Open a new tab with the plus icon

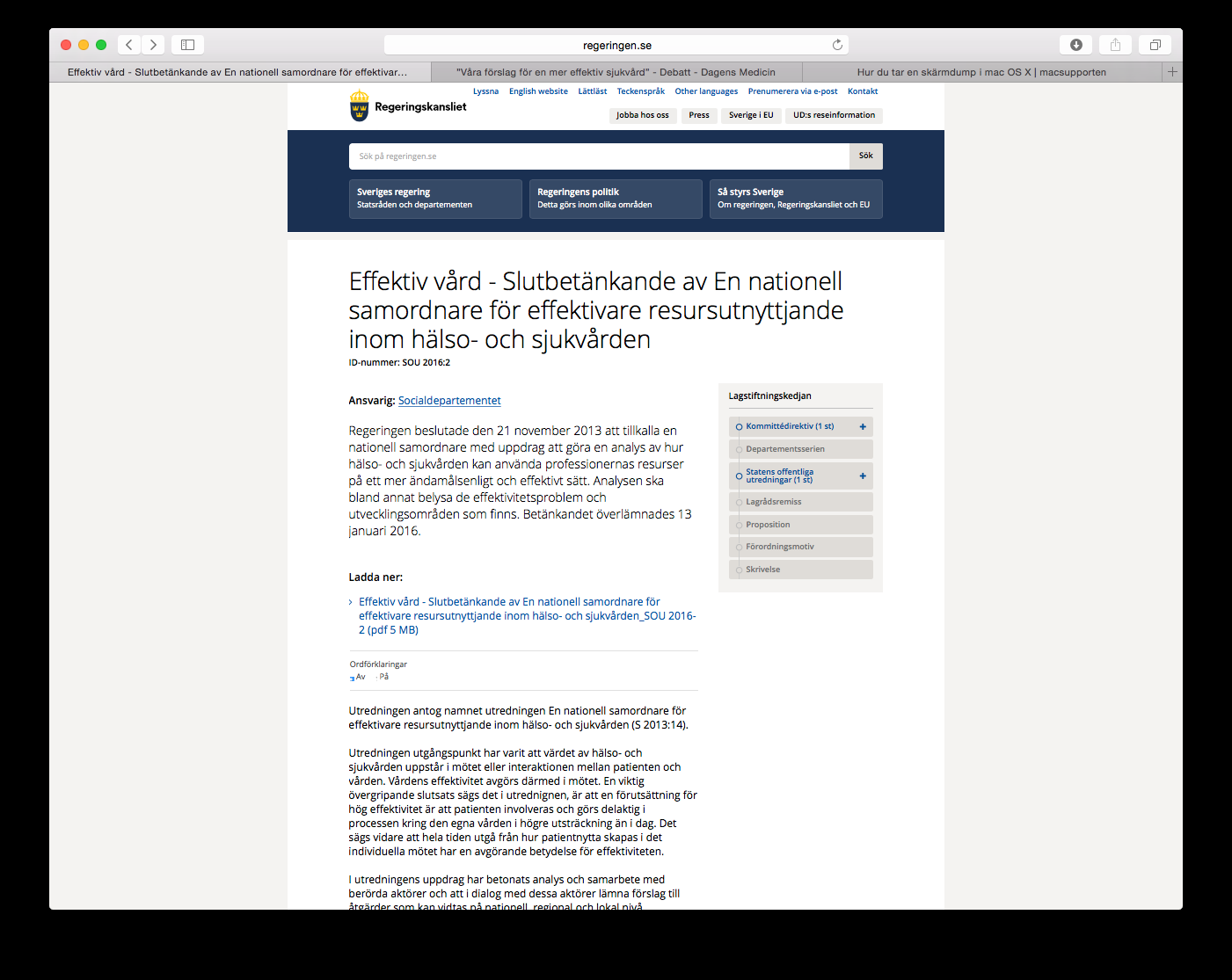click(x=1172, y=72)
